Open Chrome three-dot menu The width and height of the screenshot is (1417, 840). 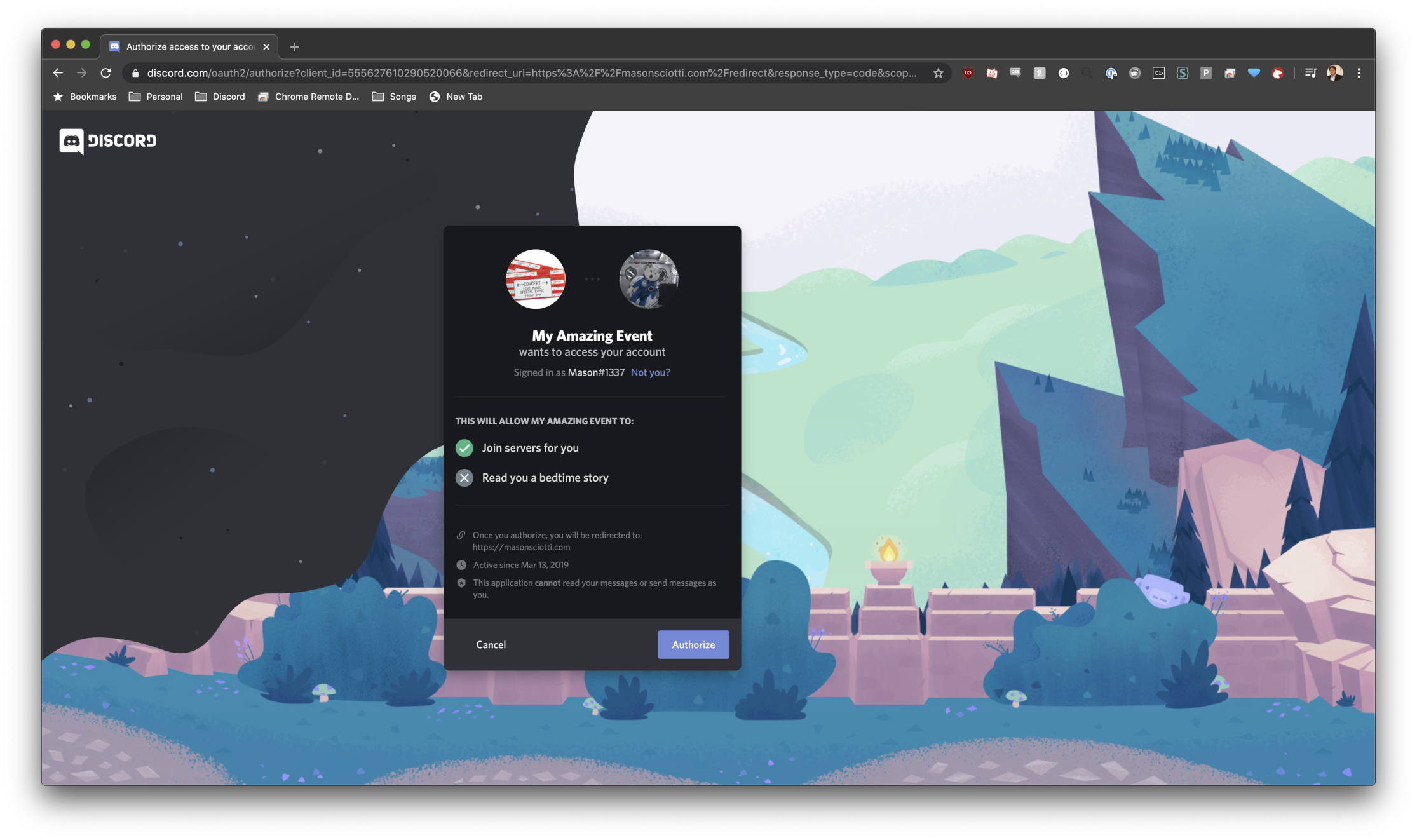[x=1359, y=73]
